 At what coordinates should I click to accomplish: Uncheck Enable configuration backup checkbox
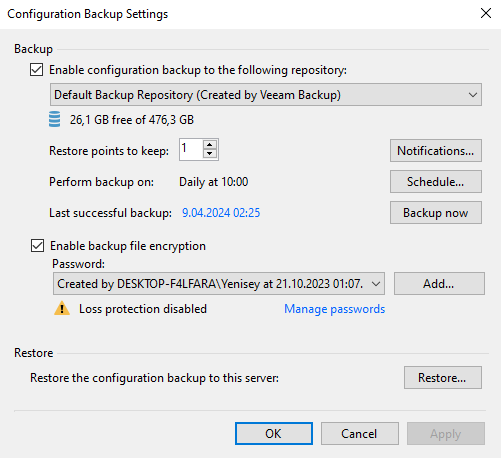[36, 70]
